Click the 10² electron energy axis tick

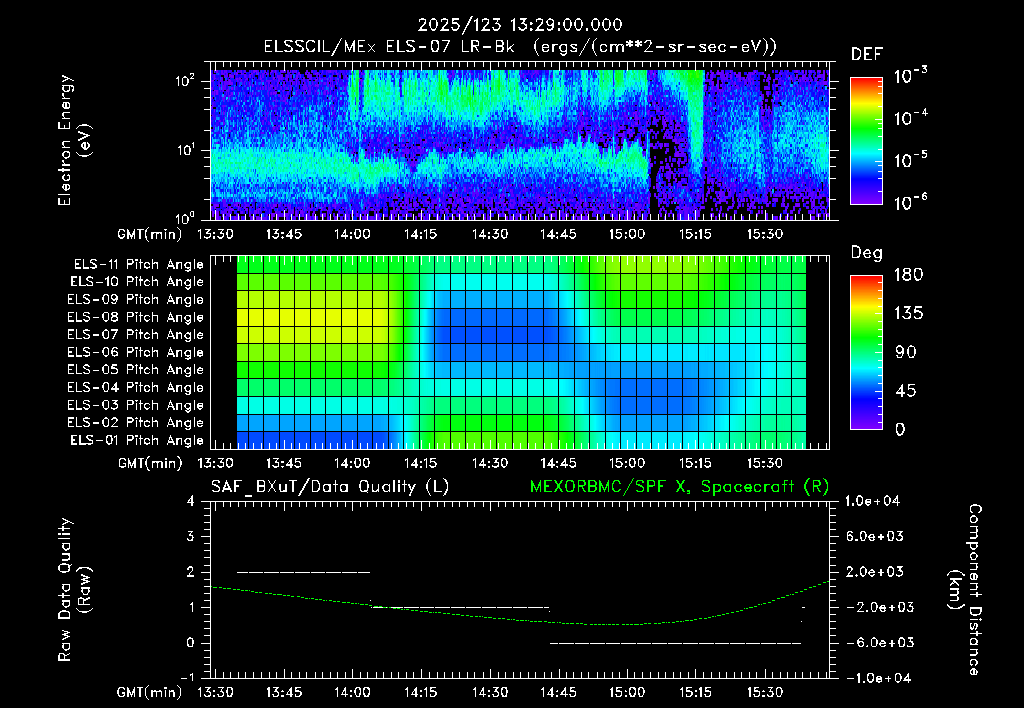click(187, 82)
